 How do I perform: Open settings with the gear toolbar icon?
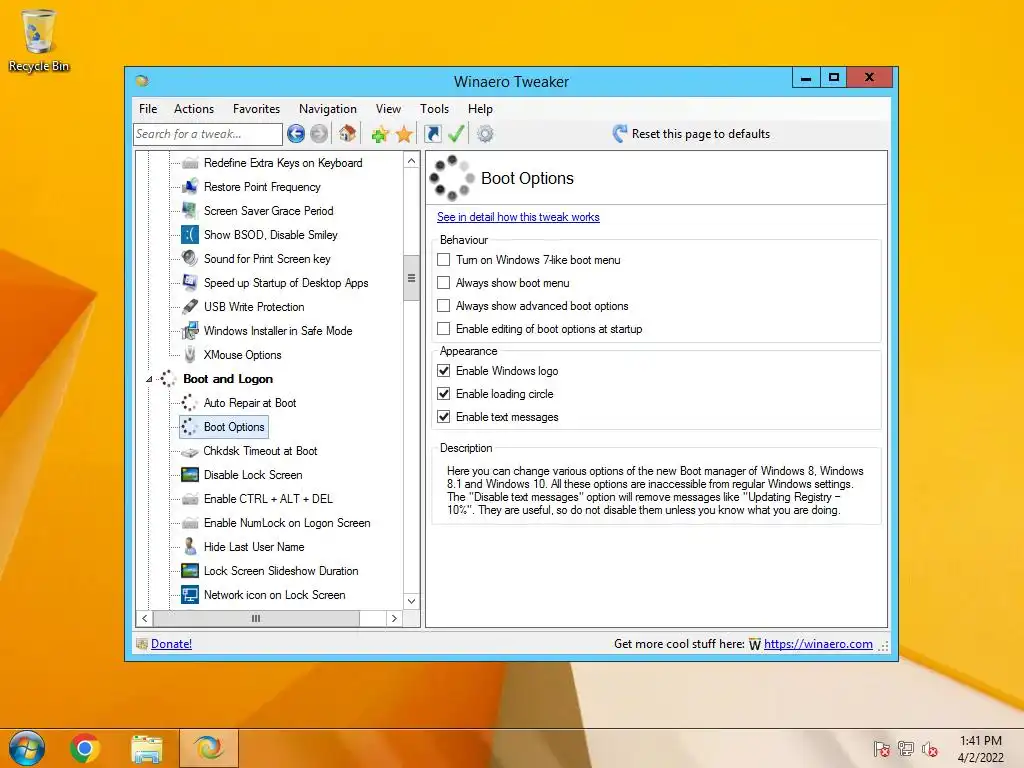pyautogui.click(x=485, y=134)
